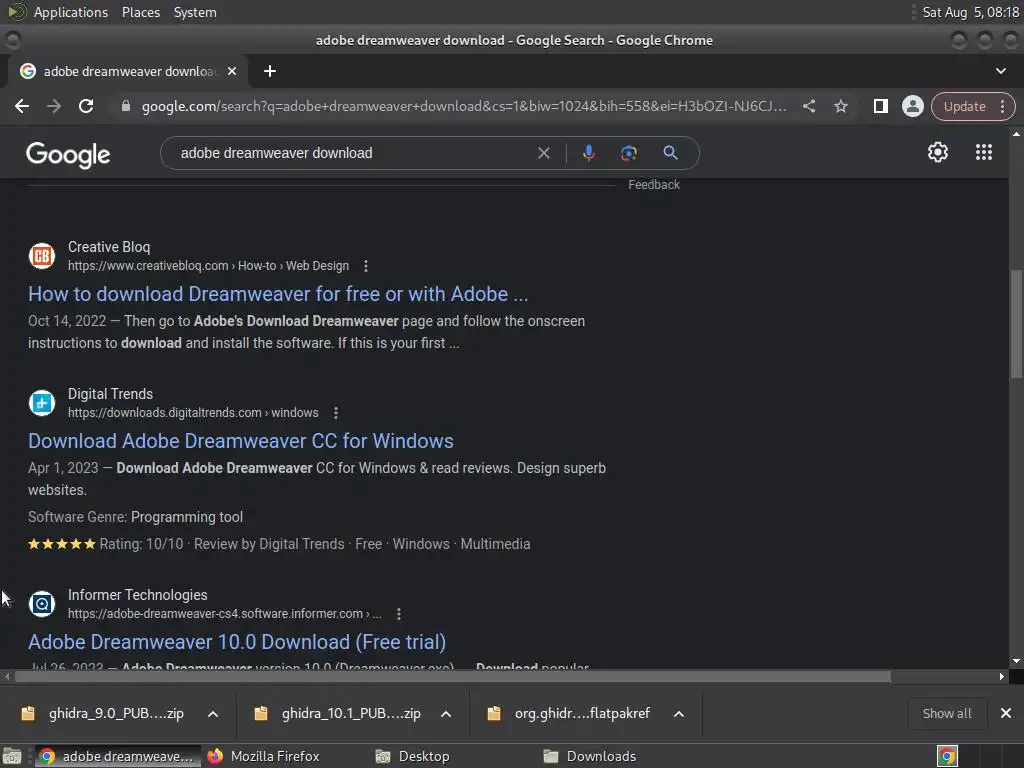Close the adobe dreamweaver download tab

coord(232,71)
